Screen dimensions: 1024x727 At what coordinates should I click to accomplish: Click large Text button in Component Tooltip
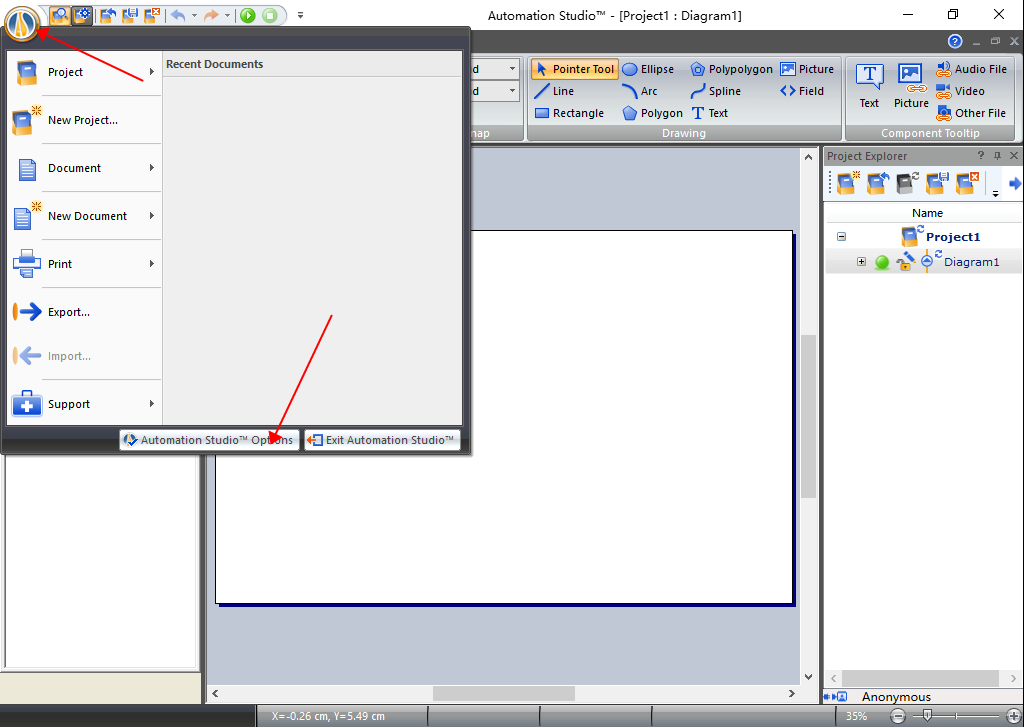tap(869, 86)
